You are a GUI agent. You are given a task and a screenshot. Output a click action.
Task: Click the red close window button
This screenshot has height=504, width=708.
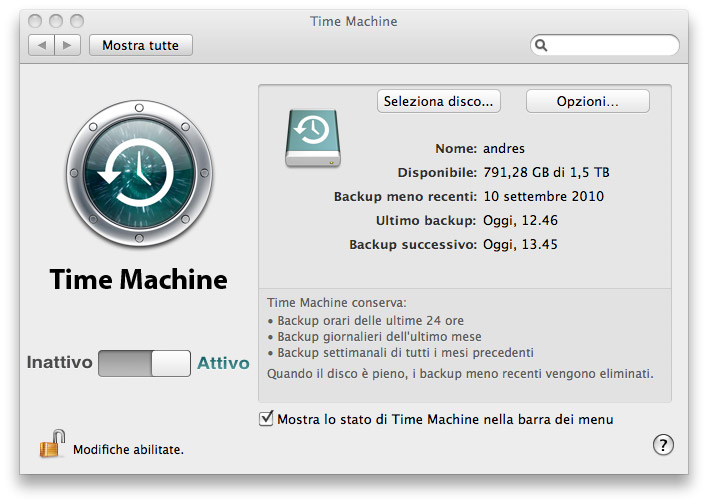click(x=35, y=21)
